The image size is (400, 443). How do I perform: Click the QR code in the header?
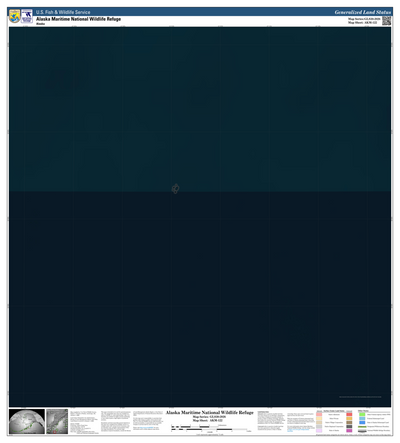click(386, 21)
